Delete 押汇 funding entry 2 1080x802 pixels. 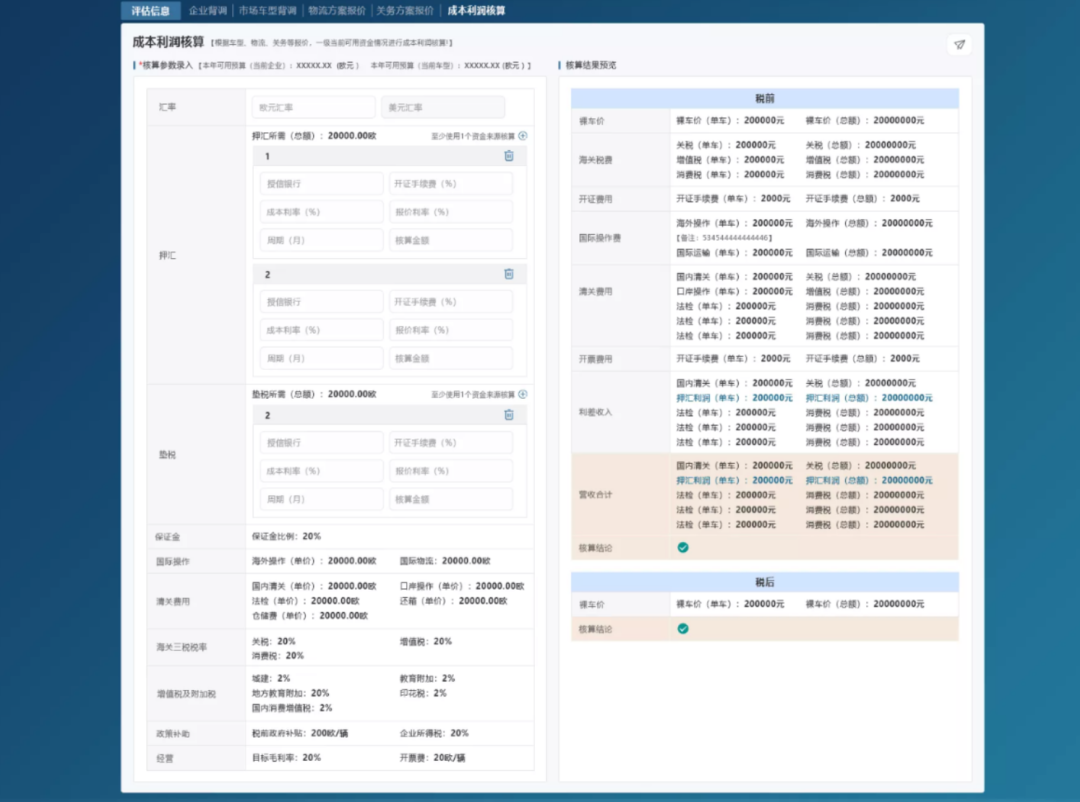pyautogui.click(x=509, y=274)
